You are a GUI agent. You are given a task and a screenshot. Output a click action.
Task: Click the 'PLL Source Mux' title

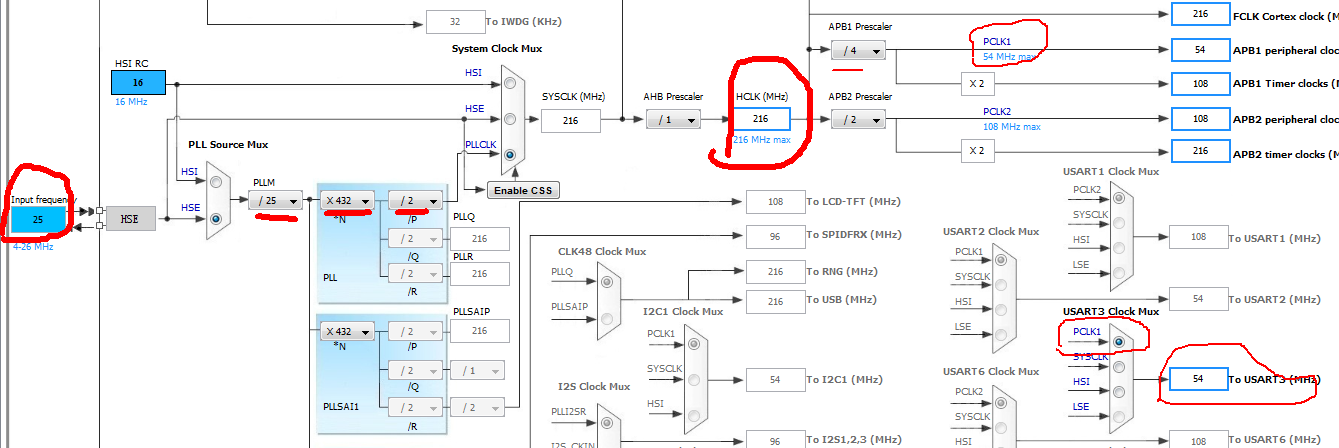pos(226,145)
